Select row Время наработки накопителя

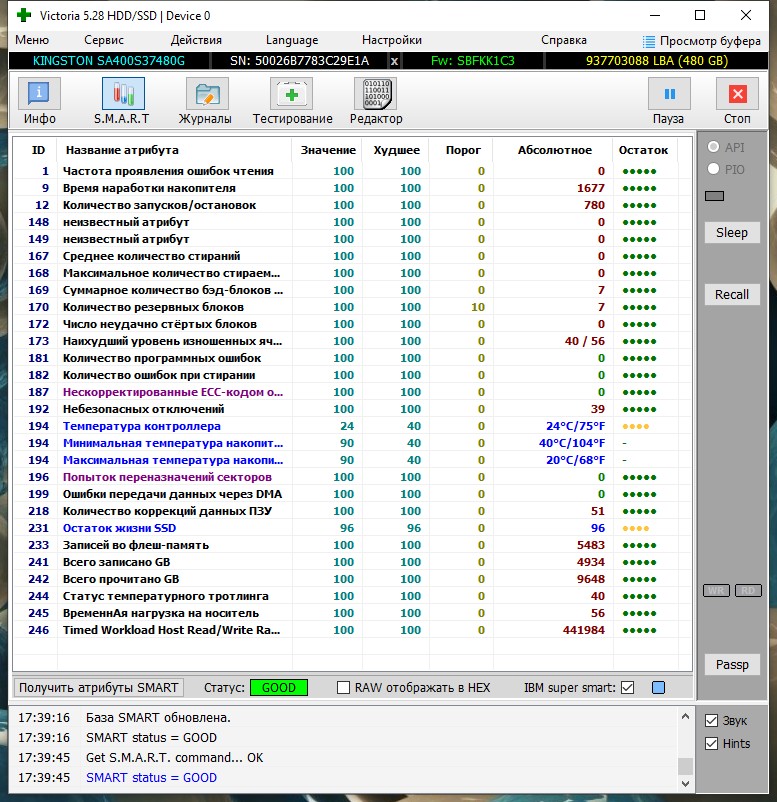tap(352, 188)
